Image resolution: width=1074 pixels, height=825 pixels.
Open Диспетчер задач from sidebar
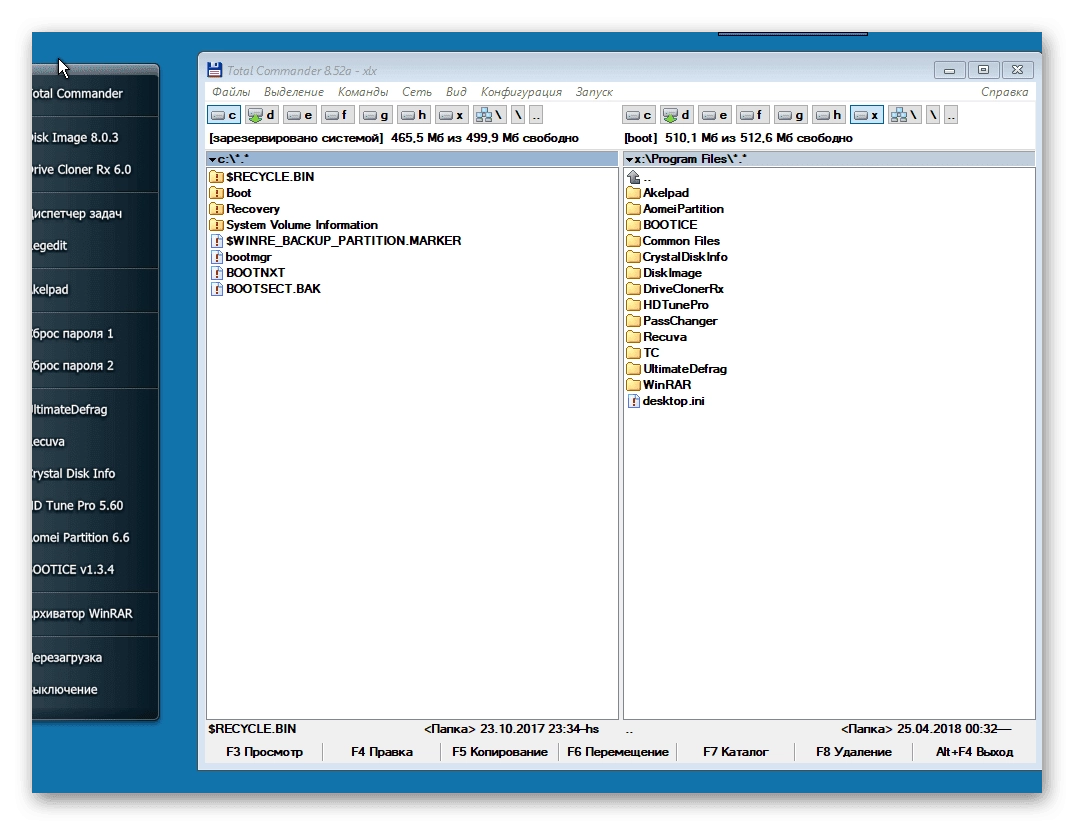[x=78, y=214]
